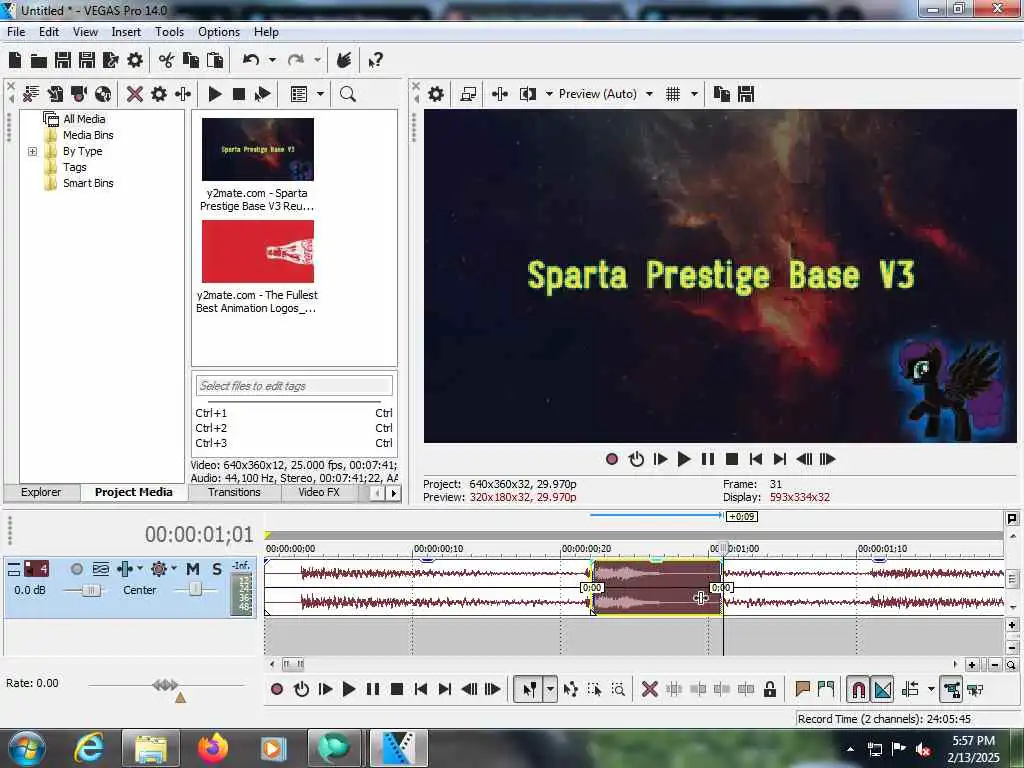This screenshot has width=1024, height=768.
Task: Open project Properties gear in main toolbar
Action: (x=135, y=61)
